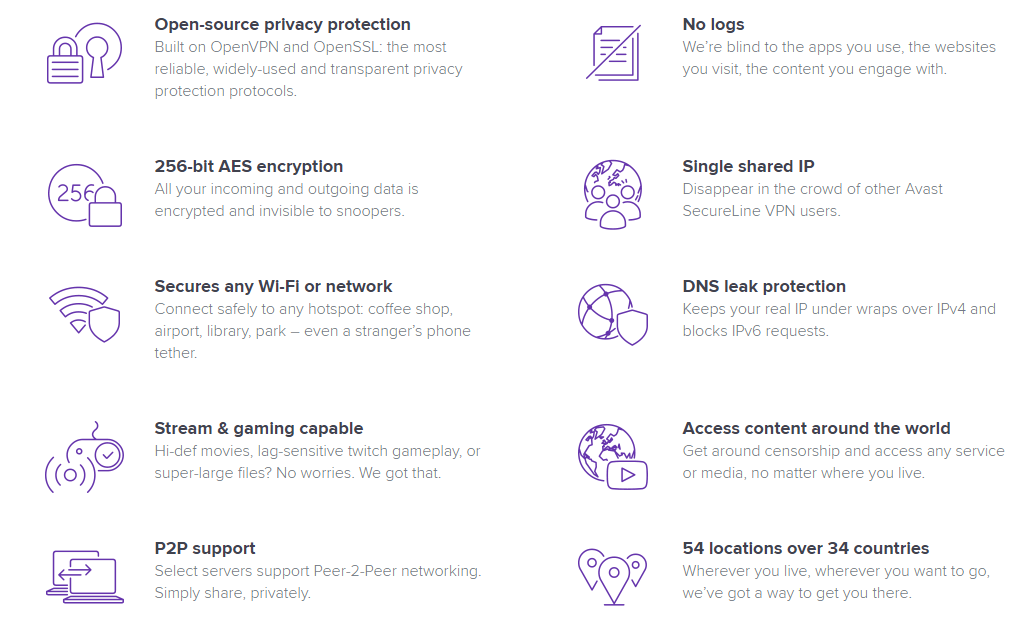Click the map pins locations icon
Image resolution: width=1021 pixels, height=620 pixels.
click(x=613, y=577)
